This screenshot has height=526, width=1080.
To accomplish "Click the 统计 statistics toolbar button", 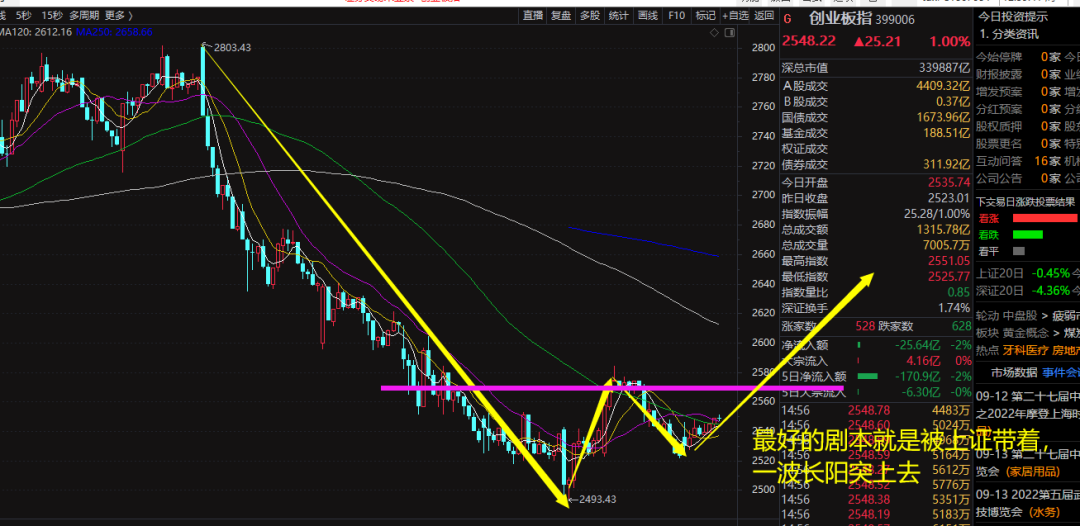I will click(x=619, y=15).
